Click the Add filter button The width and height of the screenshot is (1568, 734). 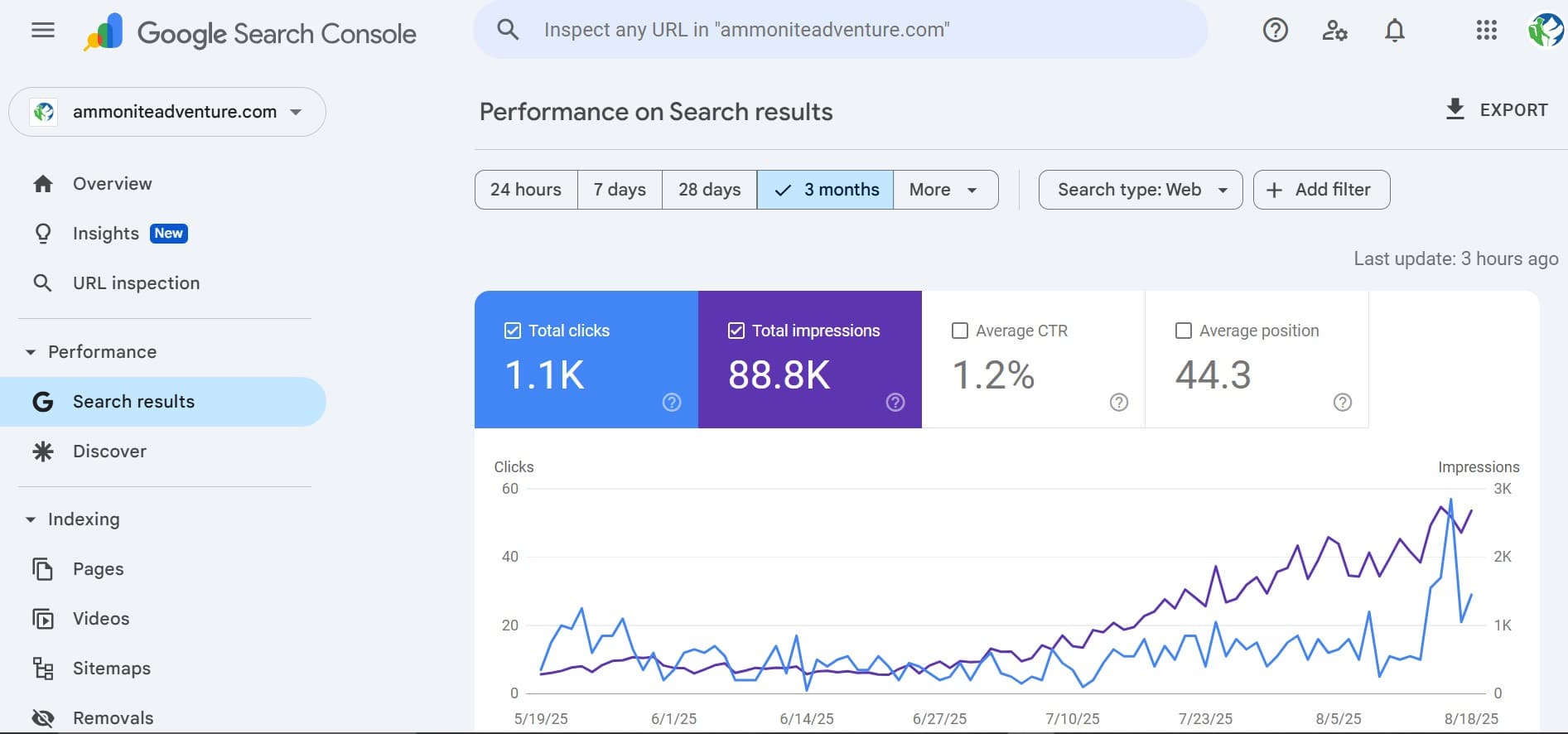click(1321, 190)
